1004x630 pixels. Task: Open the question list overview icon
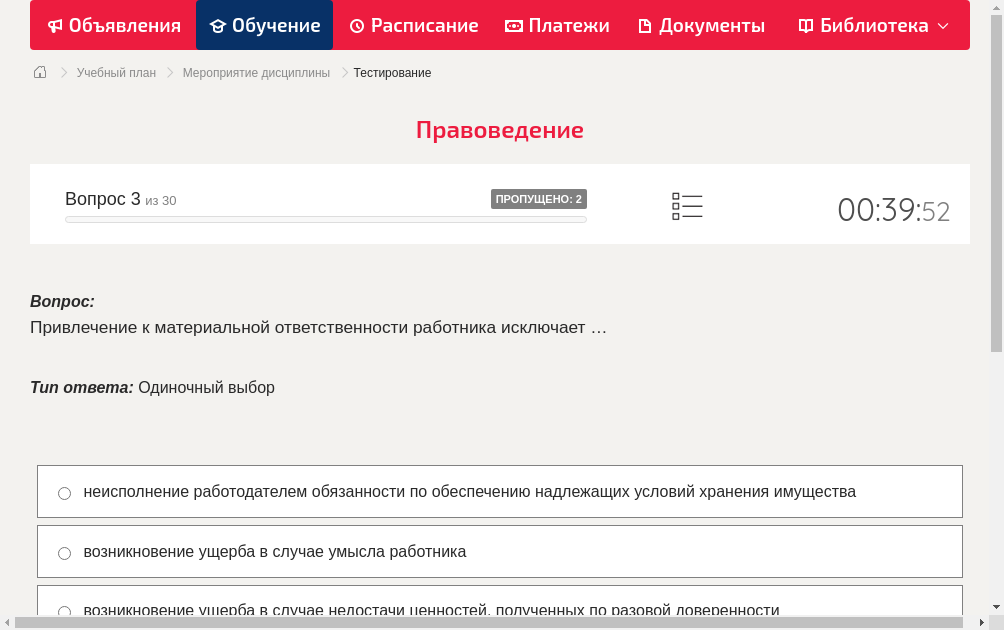(687, 206)
